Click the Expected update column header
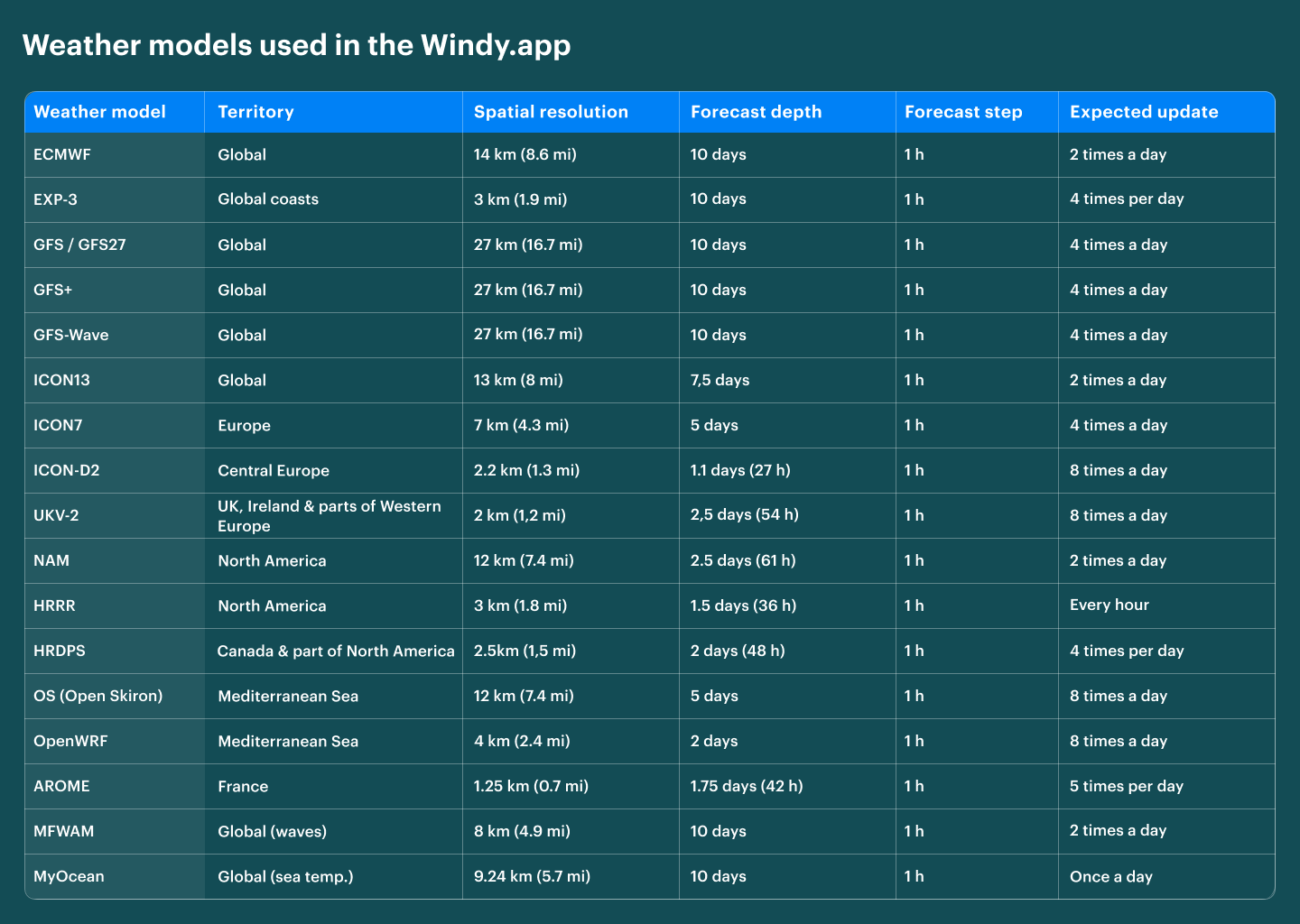The height and width of the screenshot is (924, 1300). tap(1144, 112)
